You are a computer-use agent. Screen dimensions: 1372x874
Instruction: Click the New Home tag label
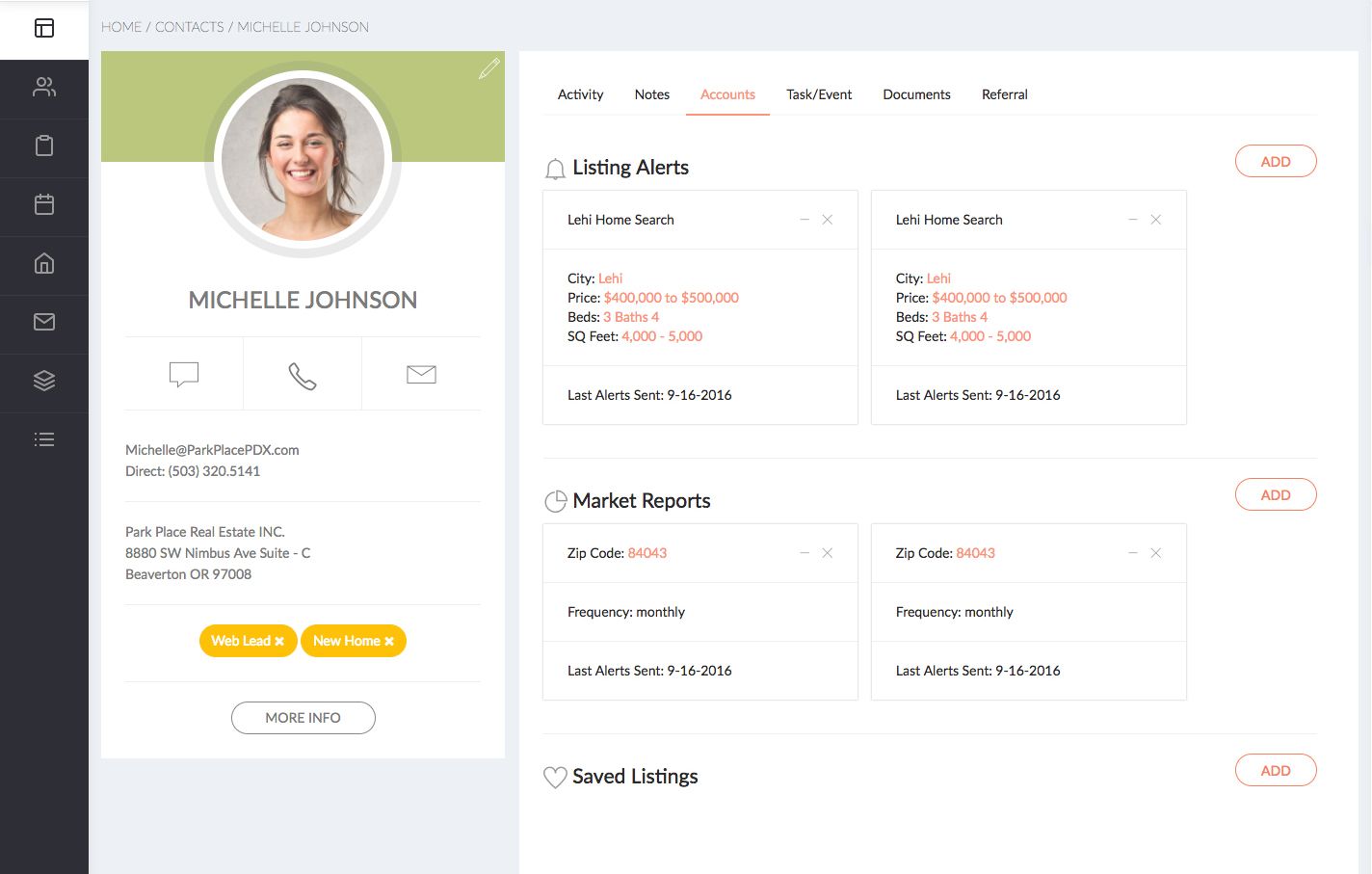[347, 641]
